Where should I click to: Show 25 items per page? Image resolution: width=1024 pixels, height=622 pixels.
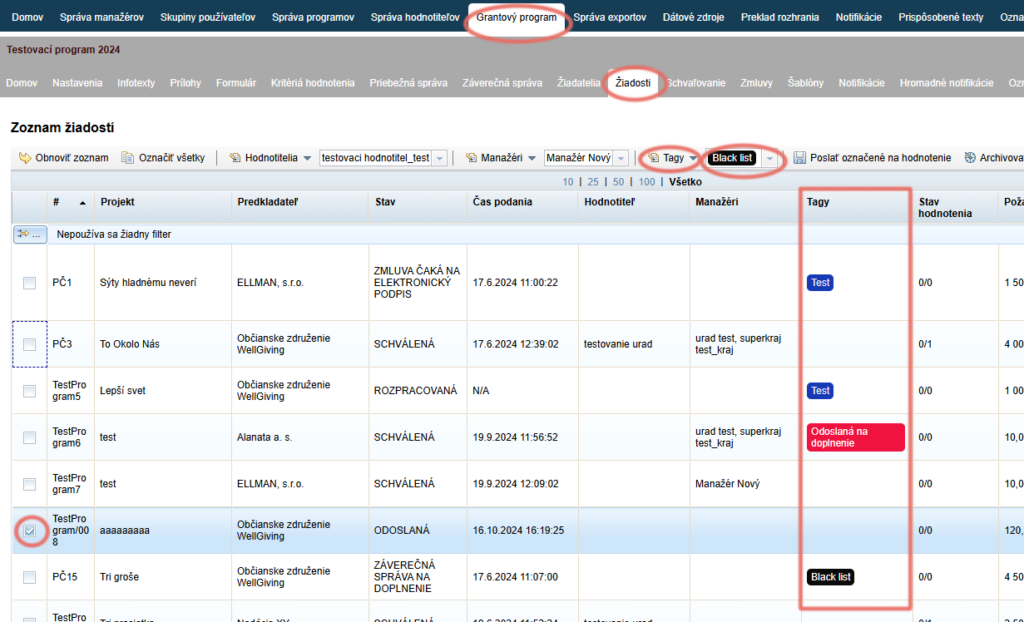click(x=593, y=182)
